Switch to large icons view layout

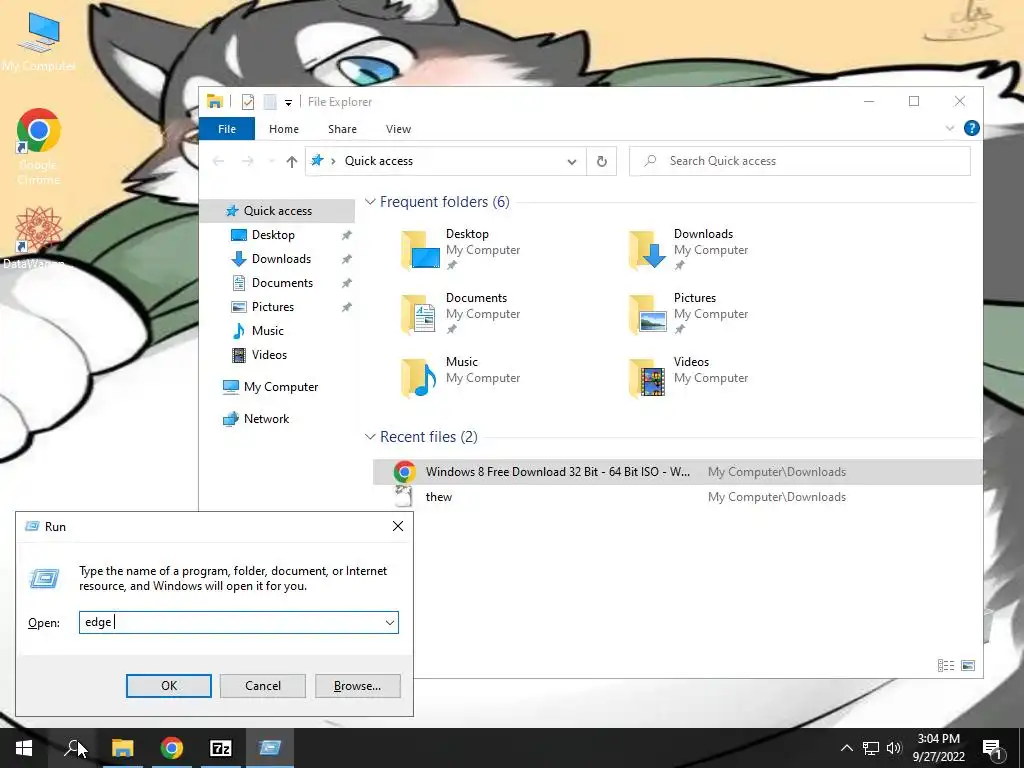coord(968,665)
